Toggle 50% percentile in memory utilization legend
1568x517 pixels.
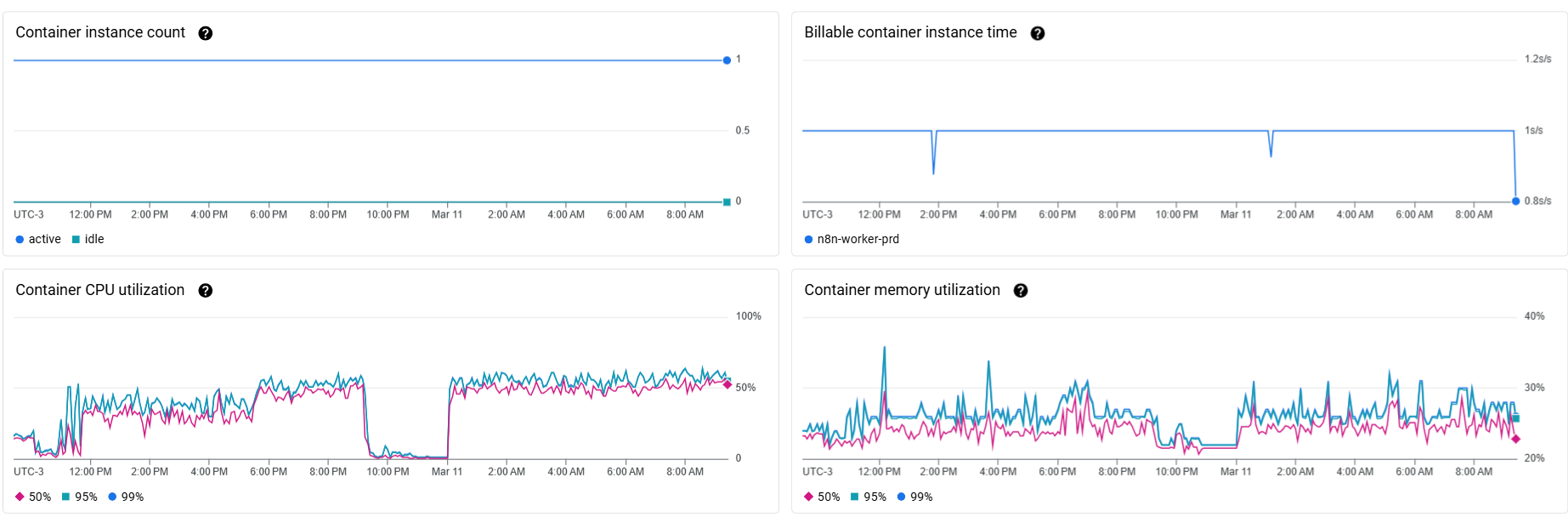[x=822, y=497]
